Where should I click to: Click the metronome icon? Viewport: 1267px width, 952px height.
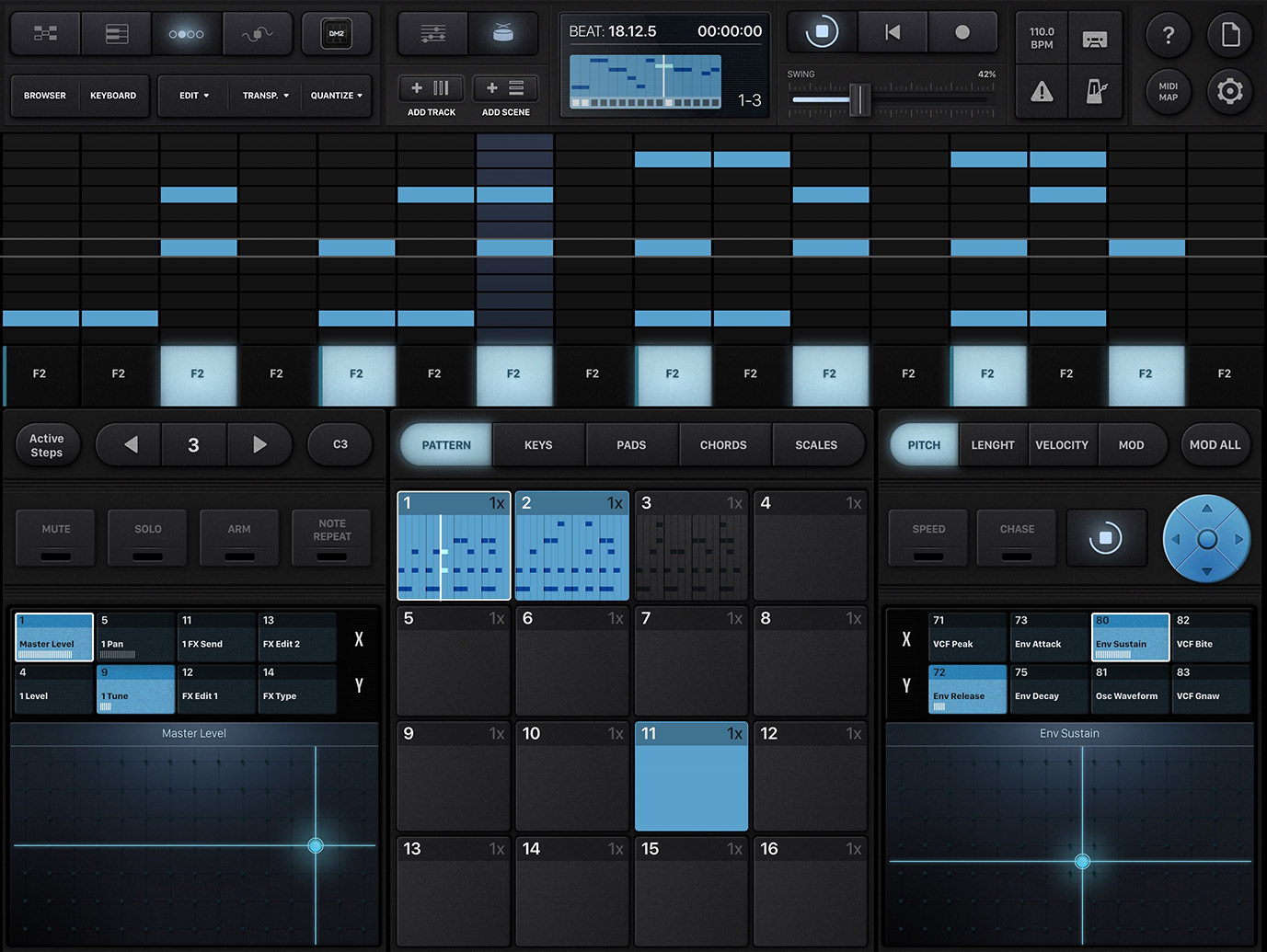click(x=1096, y=91)
